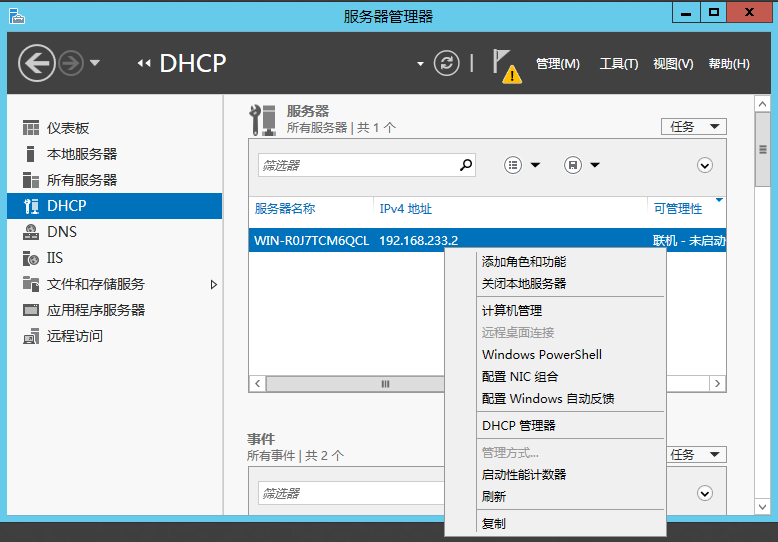Select the DNS role in the sidebar
The width and height of the screenshot is (778, 542).
tap(115, 232)
